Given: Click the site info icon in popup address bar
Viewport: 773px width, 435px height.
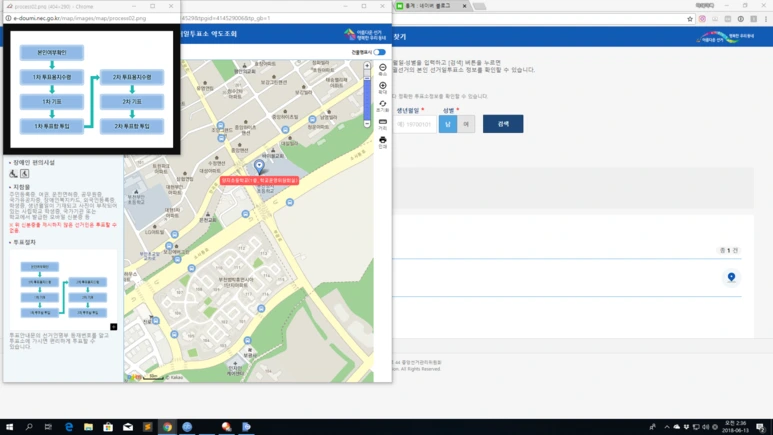Looking at the screenshot, I should click(8, 18).
